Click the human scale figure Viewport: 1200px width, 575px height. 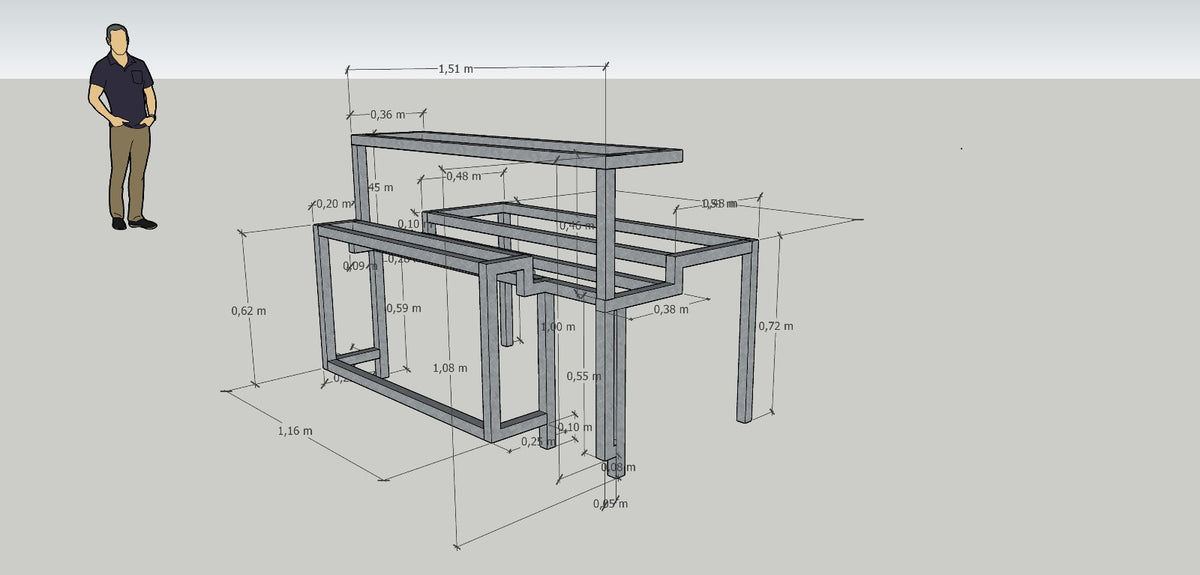(x=123, y=127)
